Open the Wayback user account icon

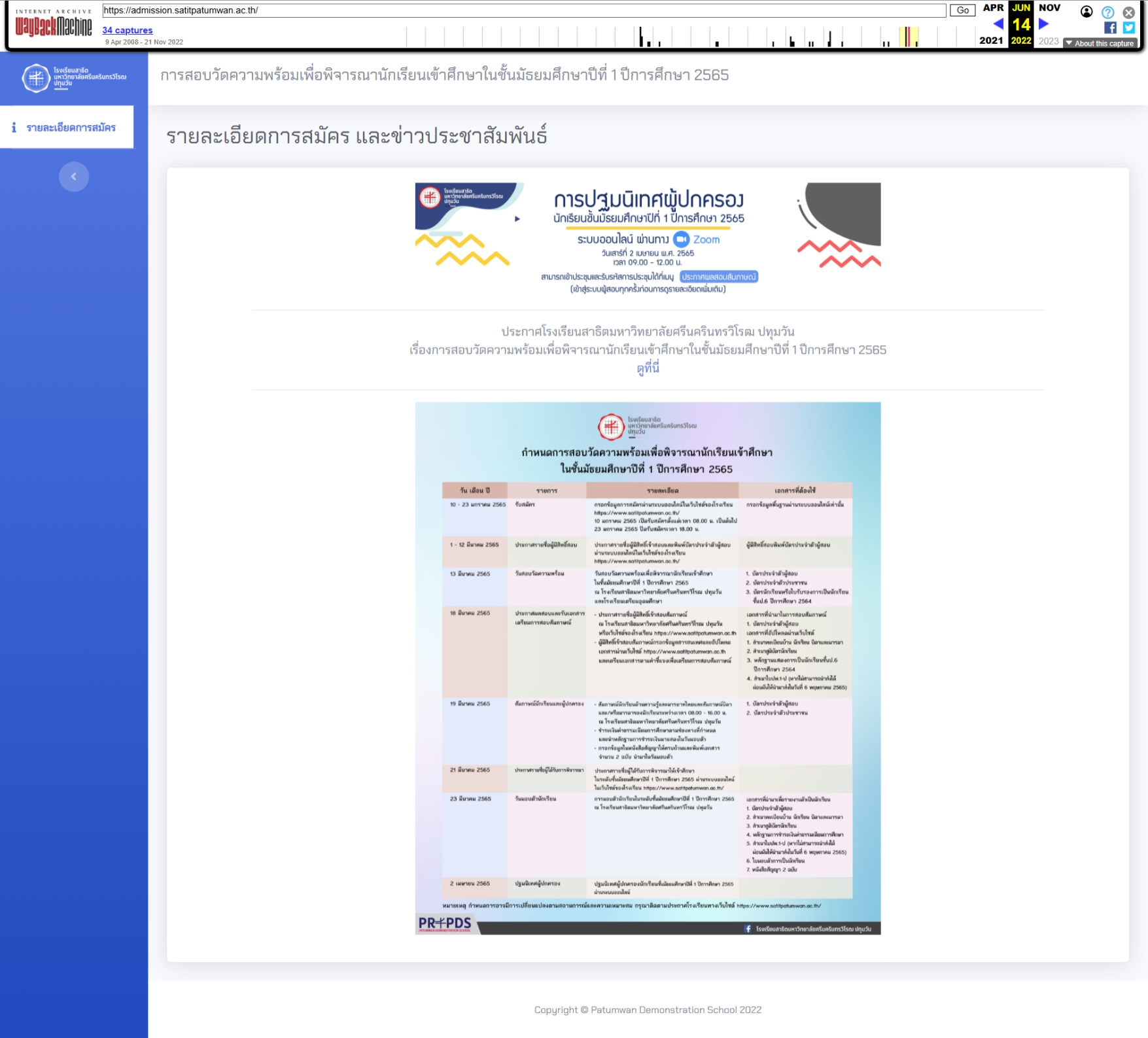pos(1087,12)
